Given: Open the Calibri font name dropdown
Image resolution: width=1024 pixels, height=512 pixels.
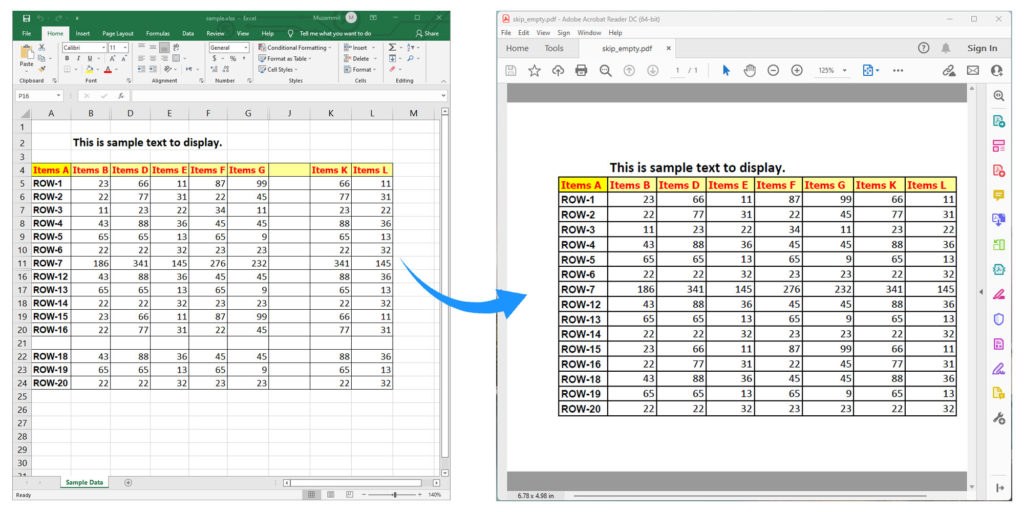Looking at the screenshot, I should tap(84, 47).
